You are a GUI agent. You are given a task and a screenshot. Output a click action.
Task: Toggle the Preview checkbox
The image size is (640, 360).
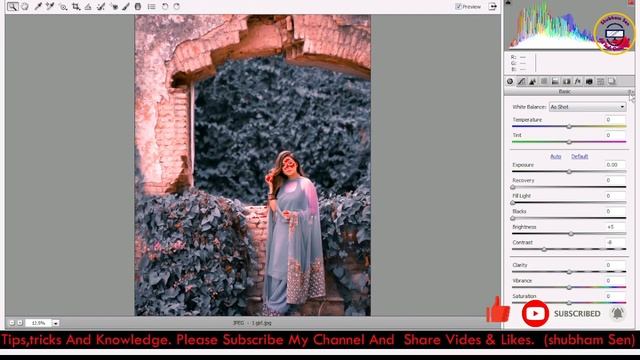[x=458, y=7]
